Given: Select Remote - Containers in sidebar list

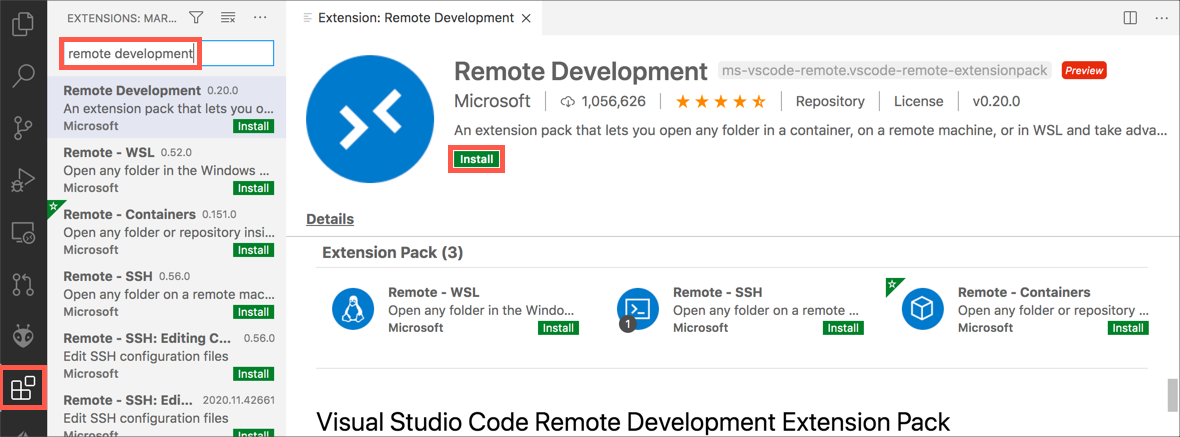Looking at the screenshot, I should tap(166, 230).
